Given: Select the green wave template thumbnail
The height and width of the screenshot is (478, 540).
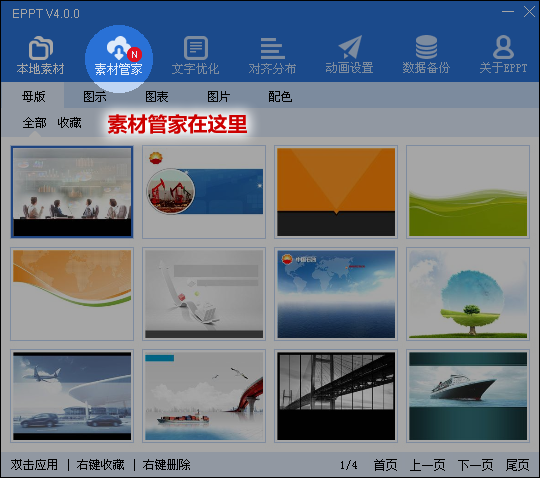Looking at the screenshot, I should point(468,192).
